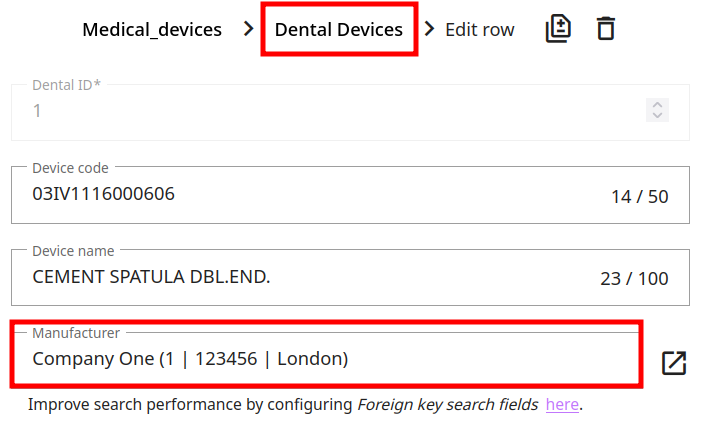
Task: Navigate to Dental Devices breadcrumb
Action: coord(339,29)
